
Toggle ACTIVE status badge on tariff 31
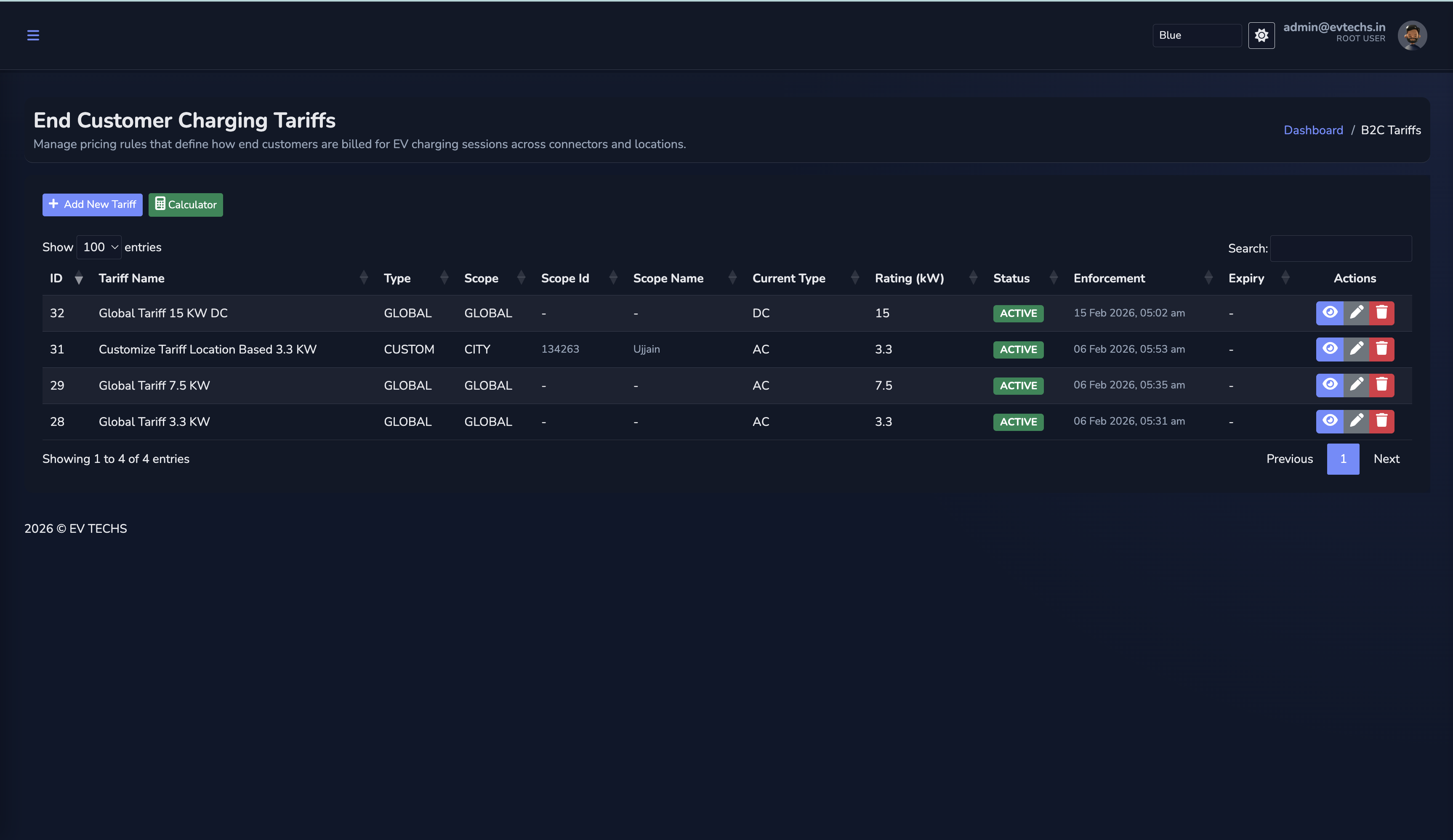click(x=1018, y=349)
